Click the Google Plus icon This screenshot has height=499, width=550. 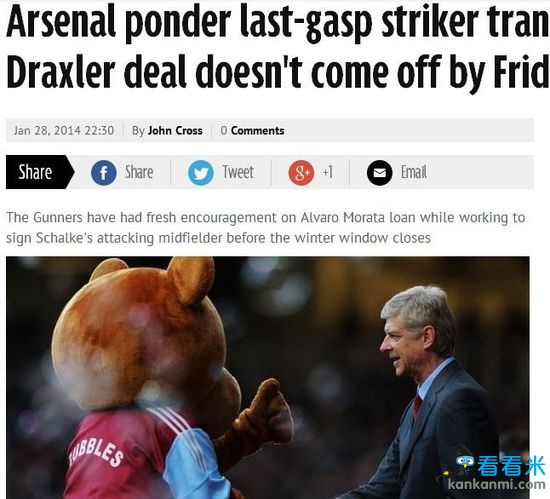coord(301,173)
